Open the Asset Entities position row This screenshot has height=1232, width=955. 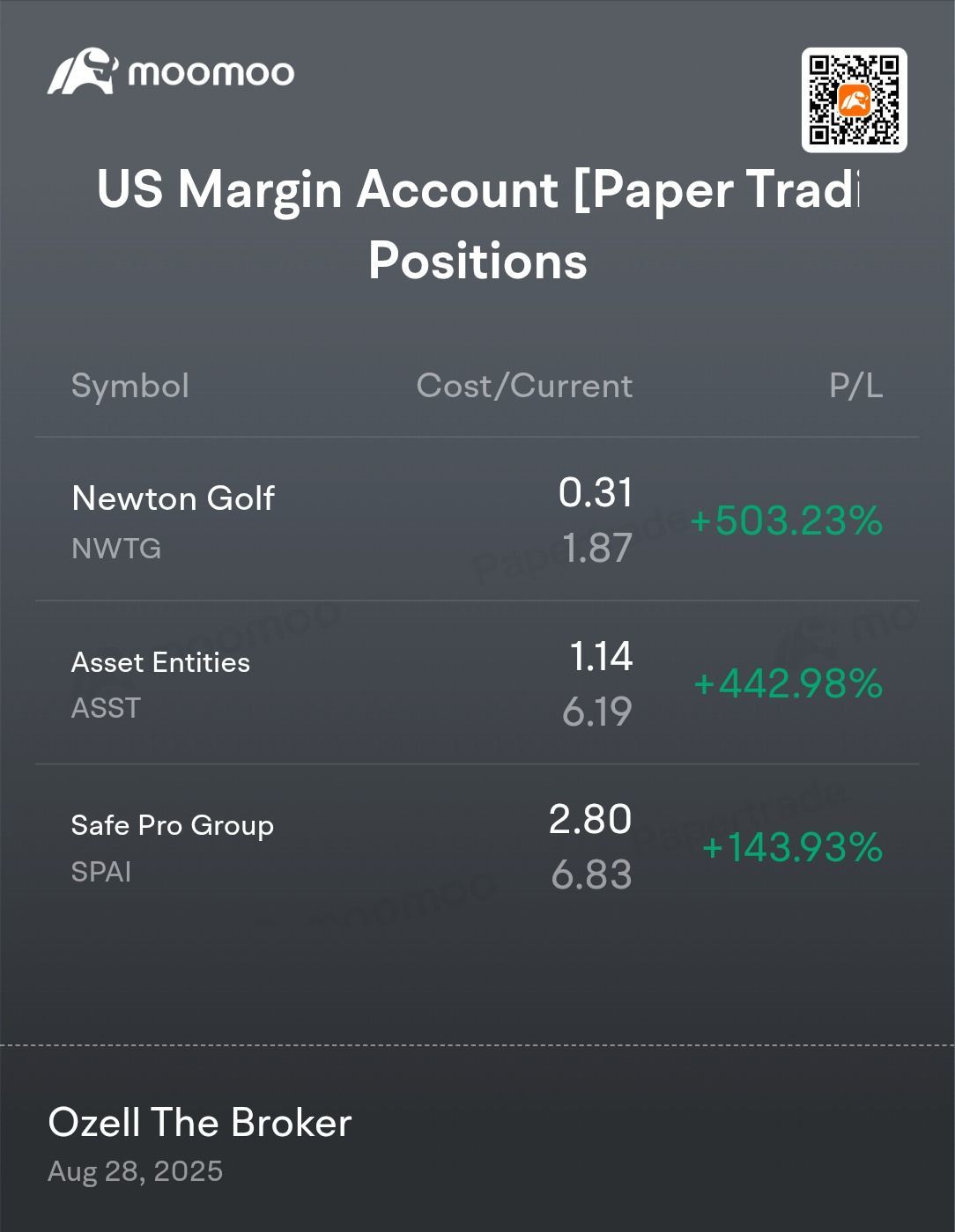[x=477, y=682]
